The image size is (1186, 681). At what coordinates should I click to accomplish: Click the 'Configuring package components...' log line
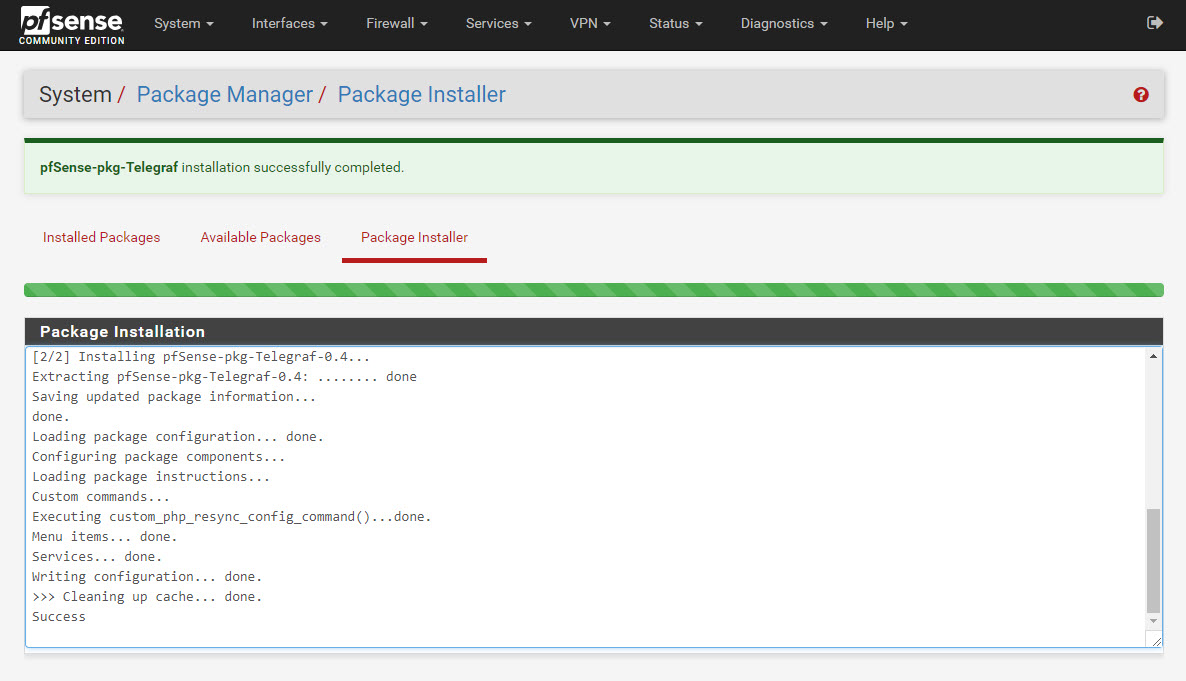point(158,457)
